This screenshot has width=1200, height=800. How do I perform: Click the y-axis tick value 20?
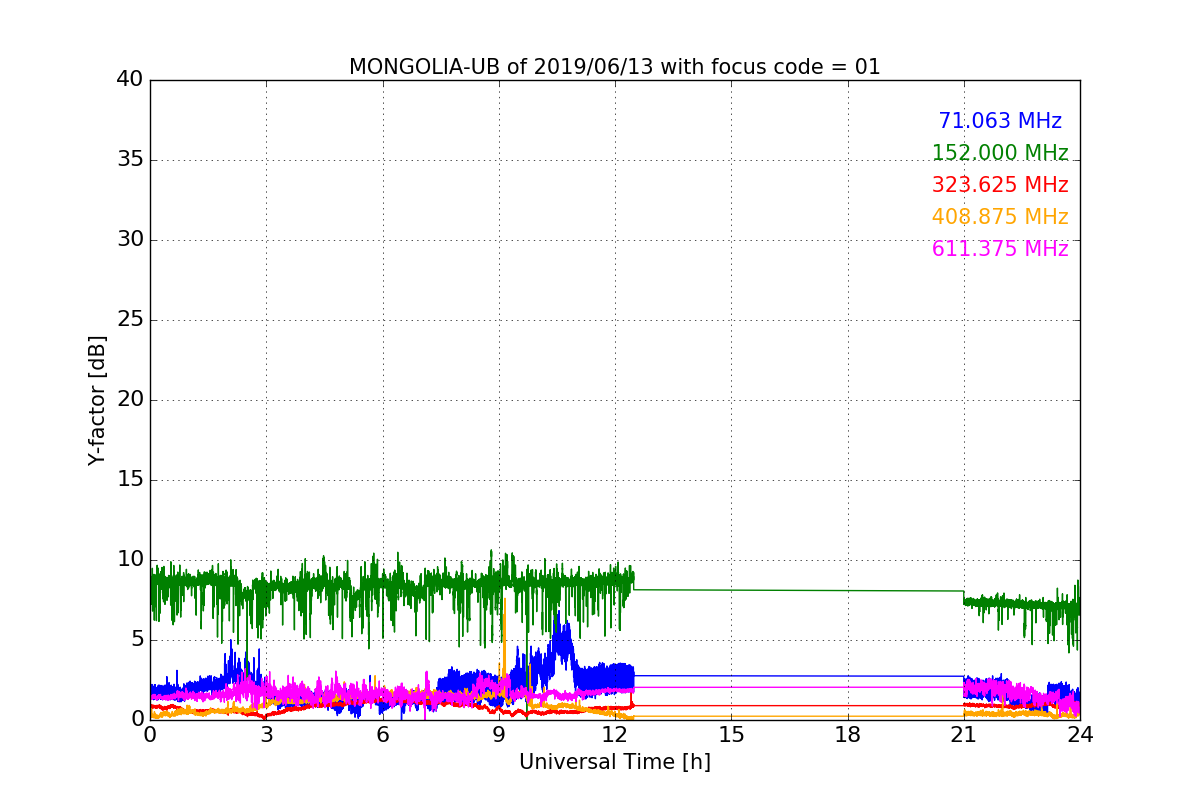click(130, 399)
